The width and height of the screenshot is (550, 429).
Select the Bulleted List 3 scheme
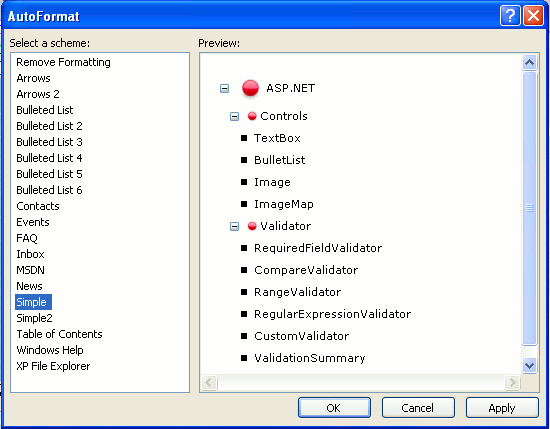49,142
